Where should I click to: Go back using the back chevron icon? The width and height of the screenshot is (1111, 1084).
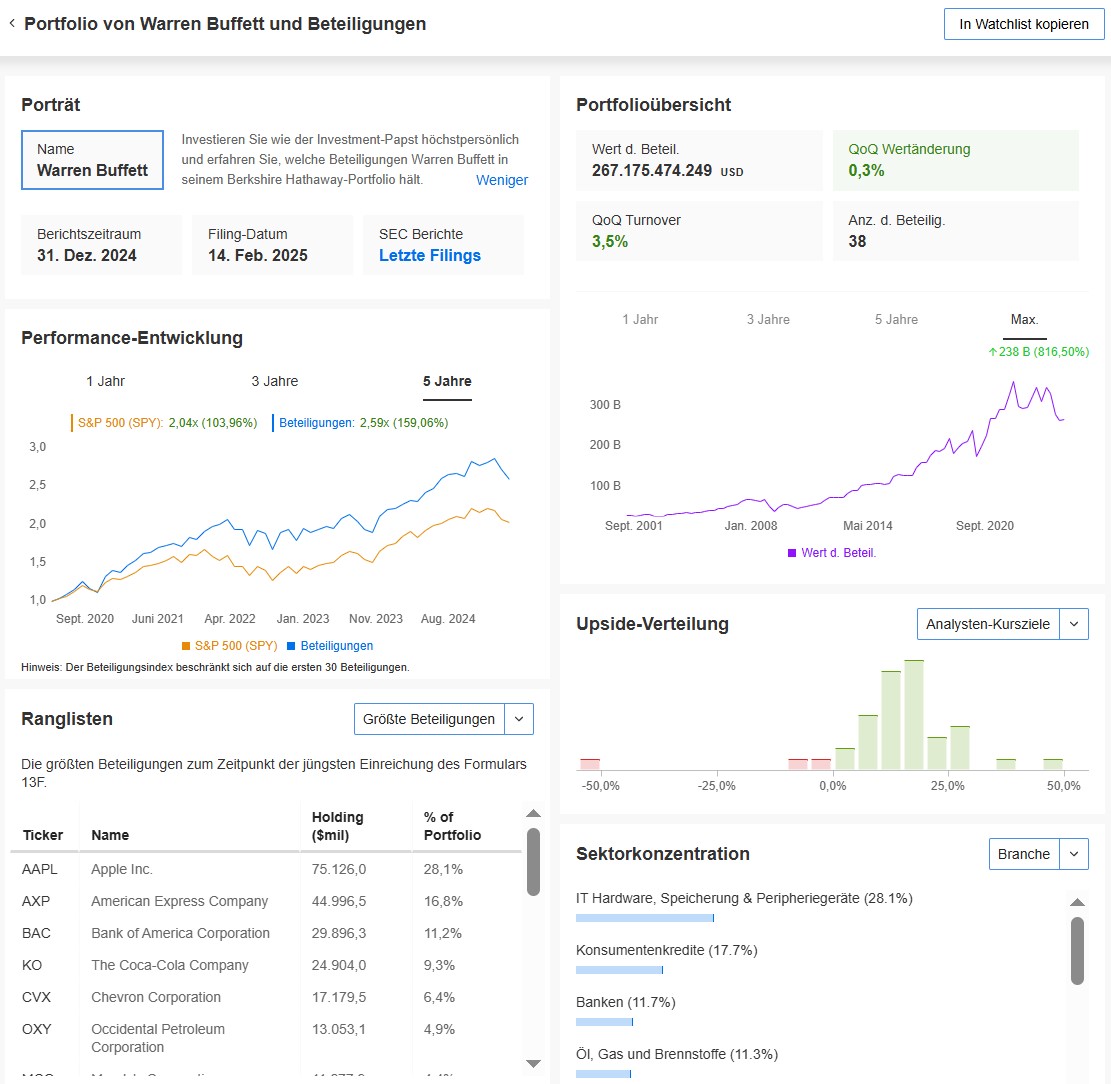tap(12, 23)
